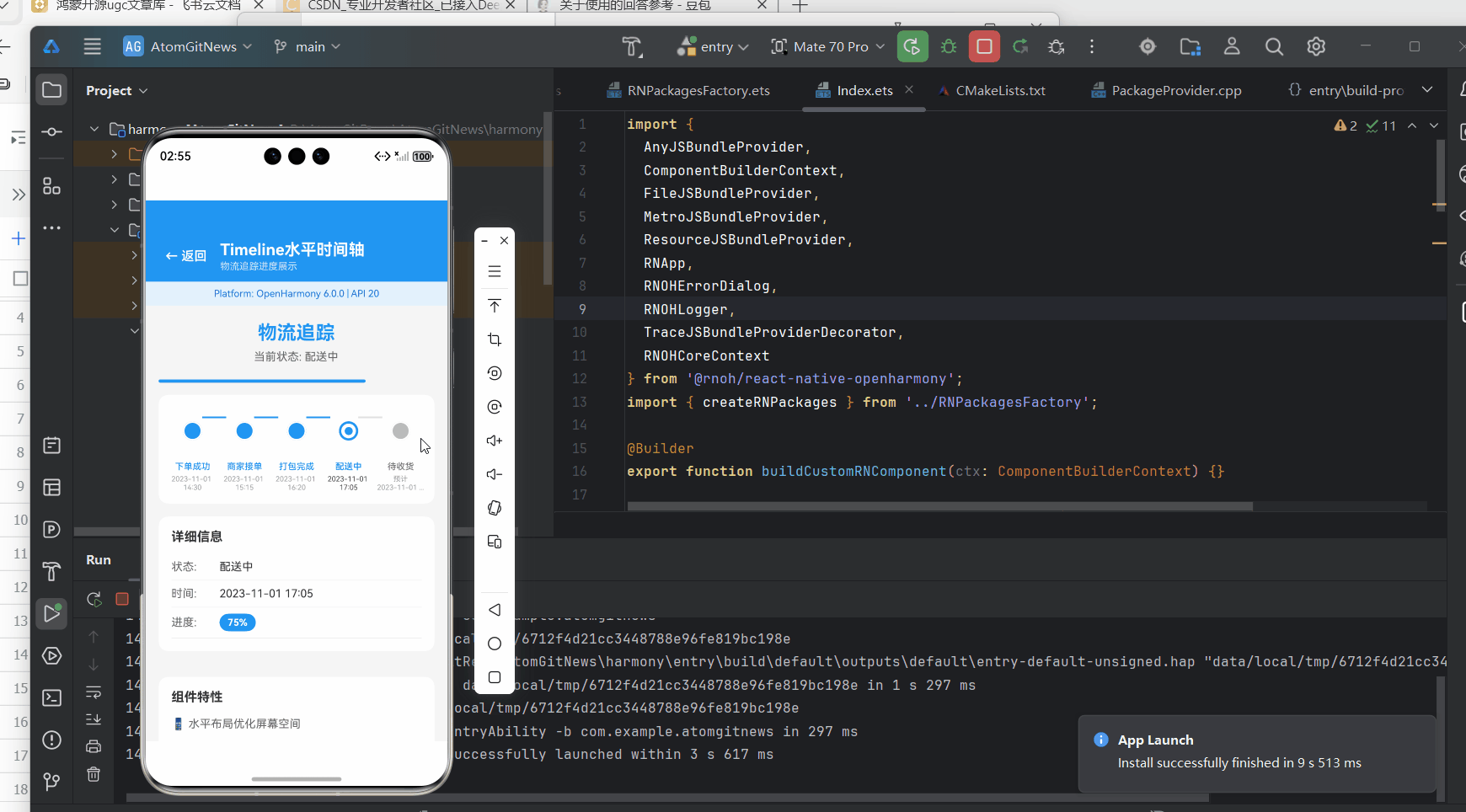Collapse the harmony root folder node

coord(94,129)
